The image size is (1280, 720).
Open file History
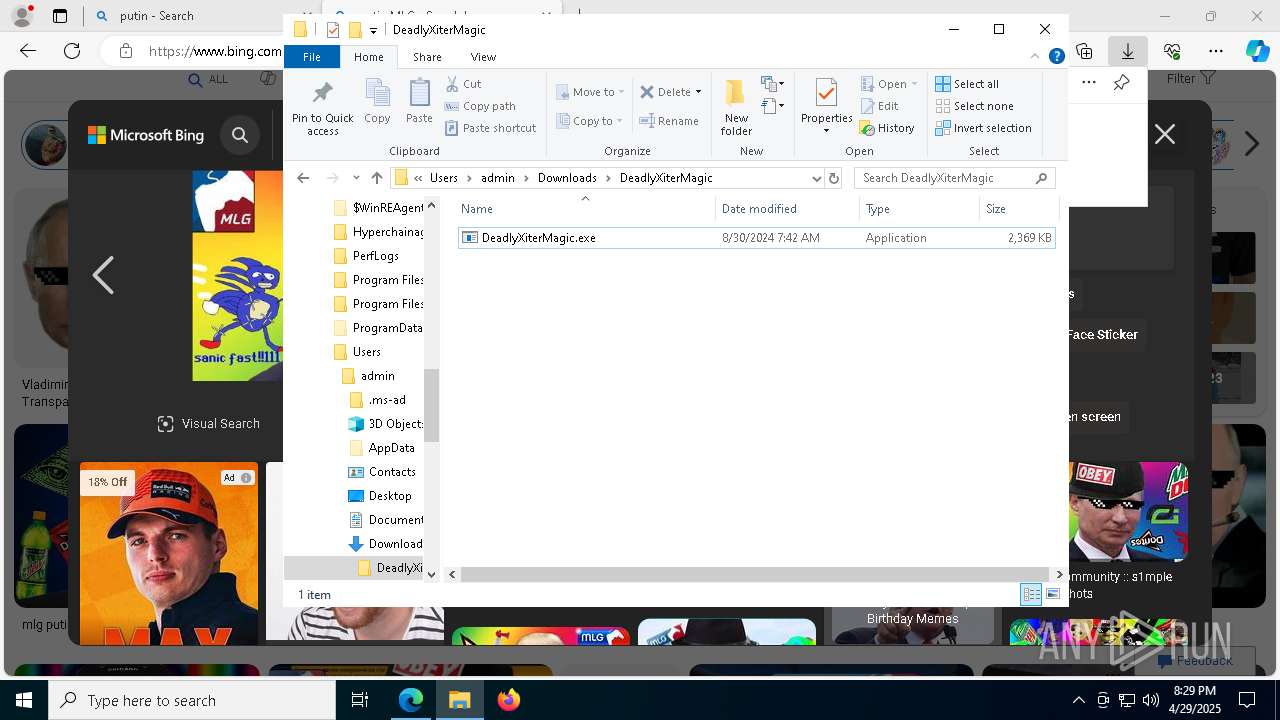[887, 128]
